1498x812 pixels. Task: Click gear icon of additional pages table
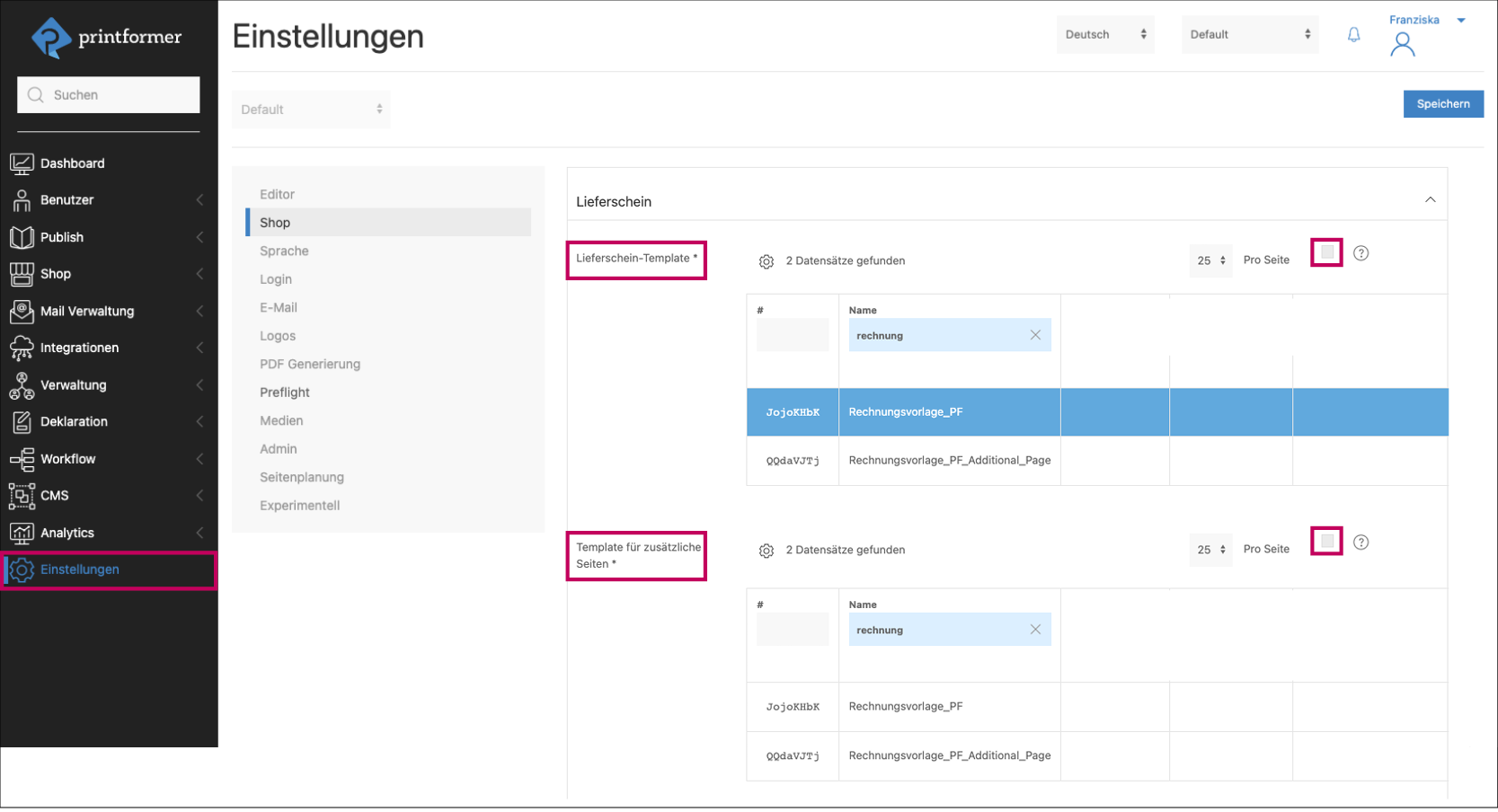tap(766, 551)
